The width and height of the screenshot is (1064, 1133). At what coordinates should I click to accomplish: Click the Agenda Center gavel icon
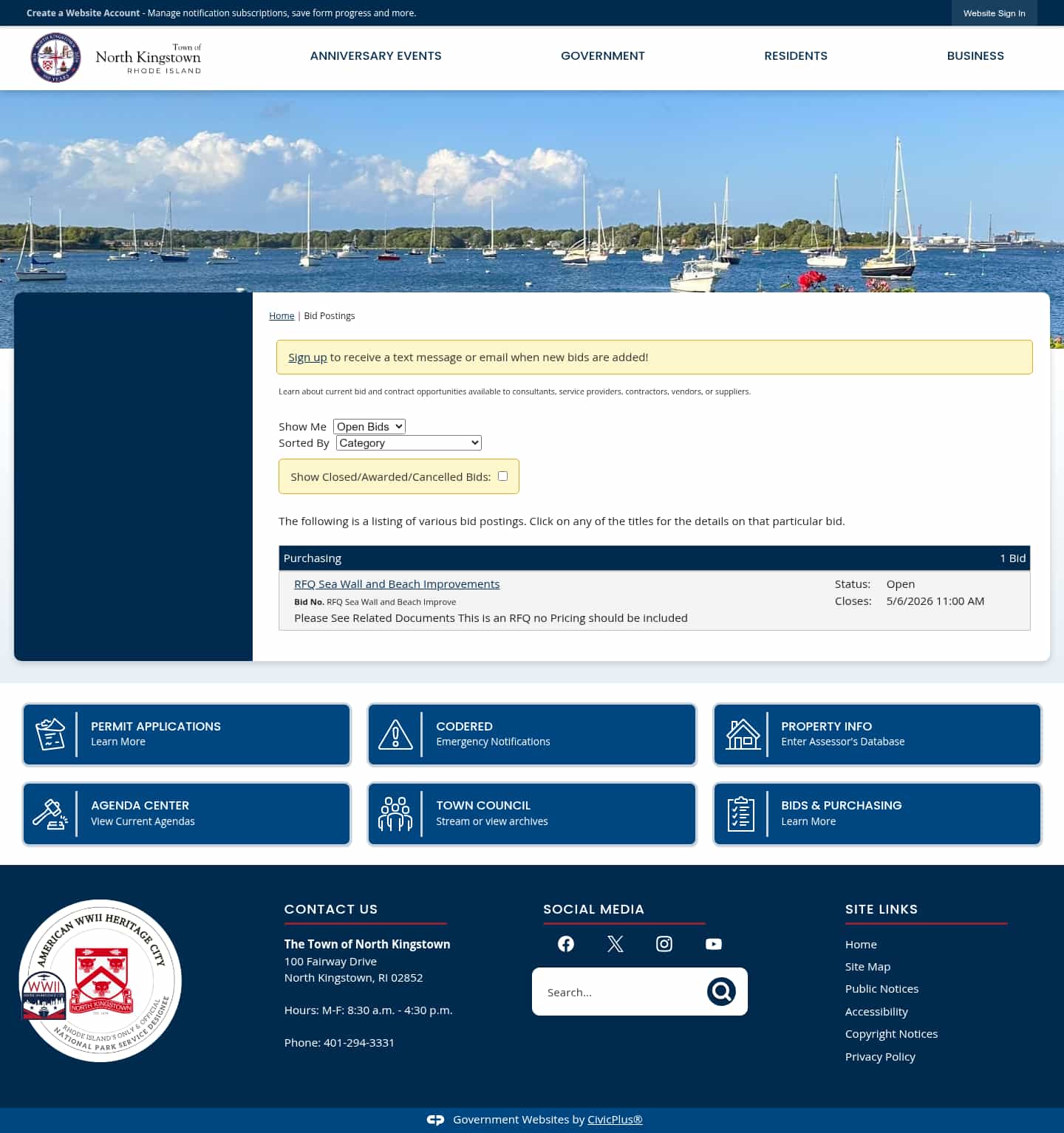pos(50,813)
